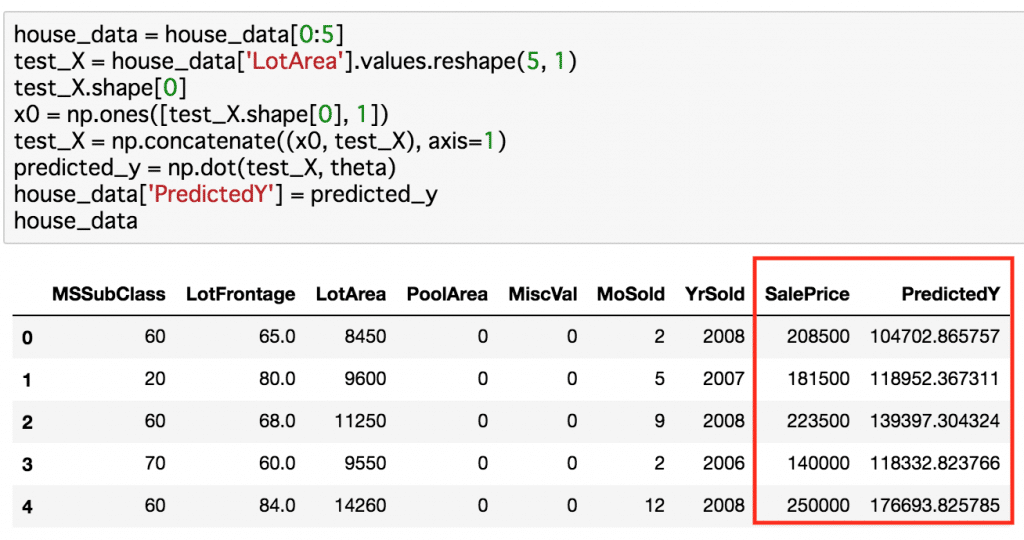Click the predicted value 139397.304324

click(x=935, y=421)
